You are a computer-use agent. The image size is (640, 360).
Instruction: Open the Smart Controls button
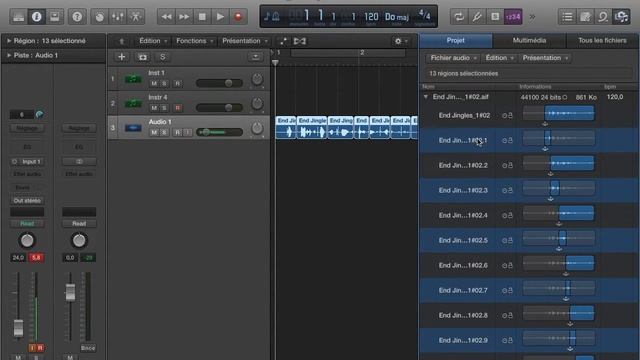tap(100, 17)
